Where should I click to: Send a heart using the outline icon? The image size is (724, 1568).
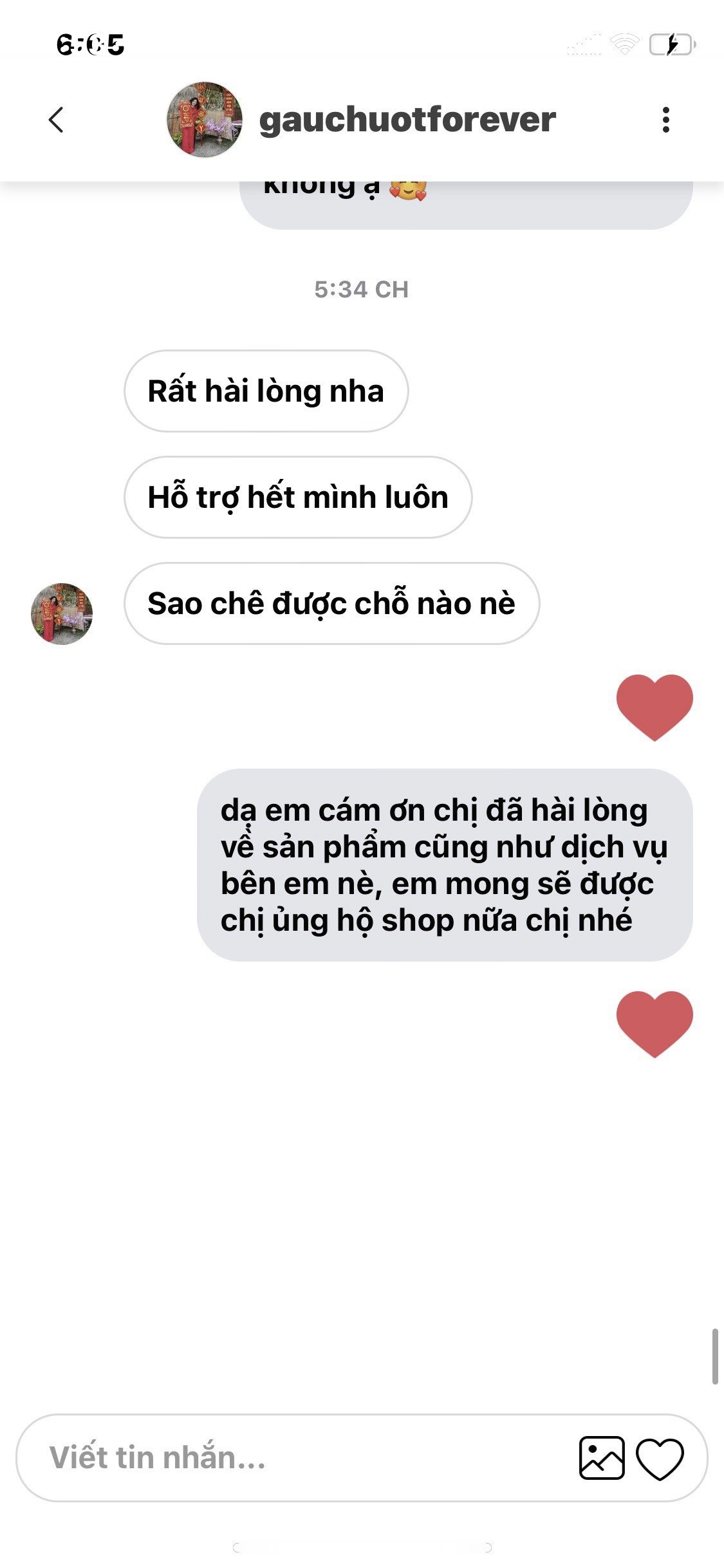(660, 1459)
